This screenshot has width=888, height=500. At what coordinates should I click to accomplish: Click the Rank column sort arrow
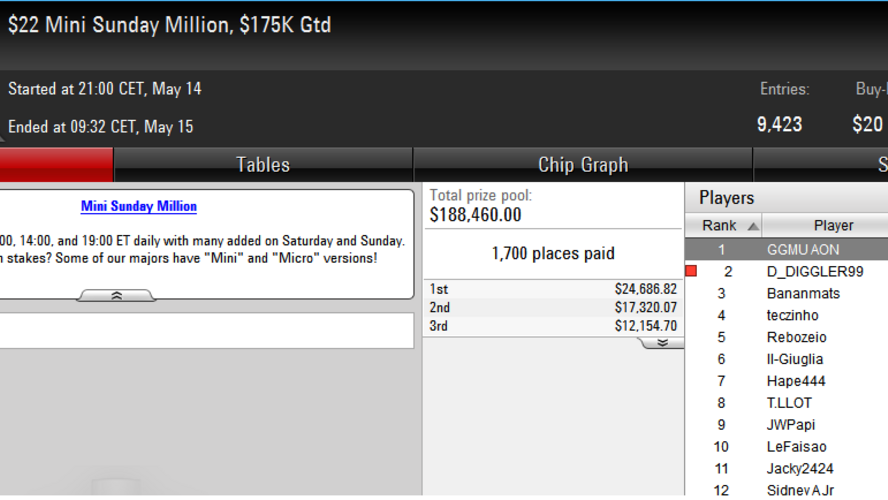click(x=752, y=226)
